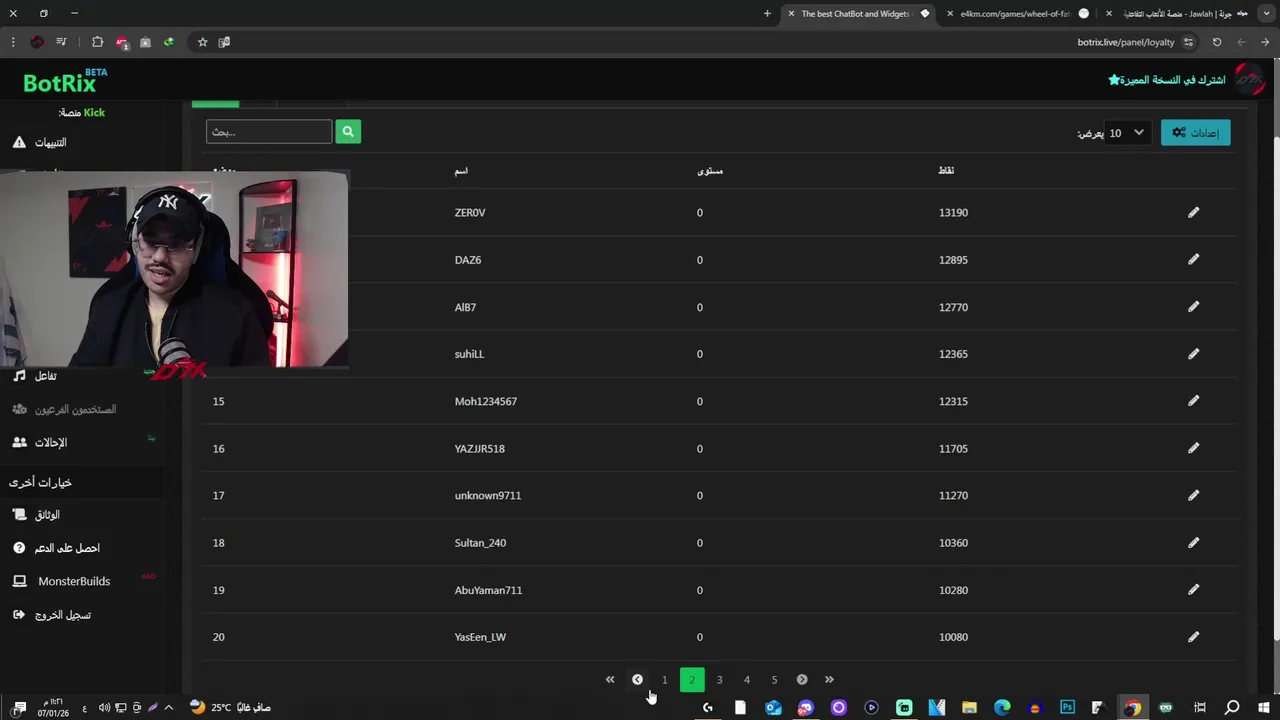1280x720 pixels.
Task: Click the BotRix logo
Action: [x=65, y=81]
